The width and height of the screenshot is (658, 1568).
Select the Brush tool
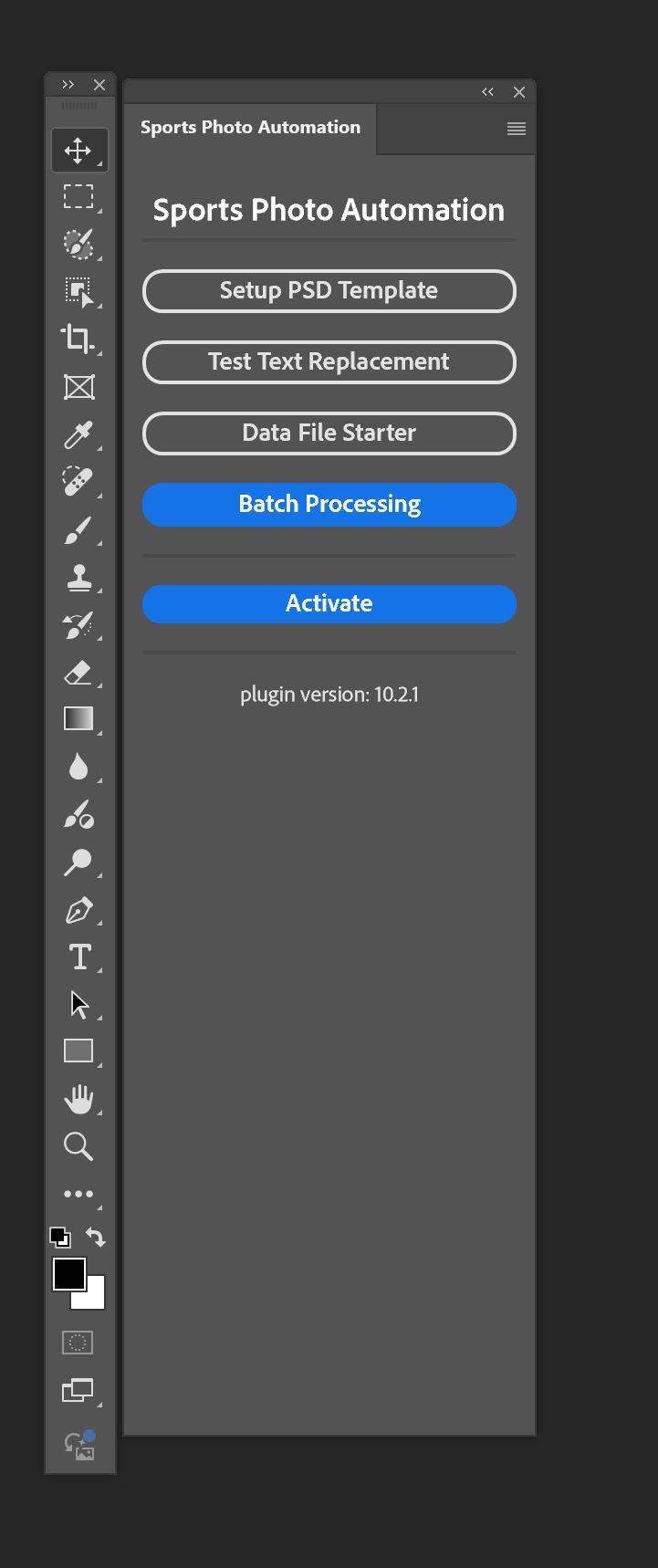pos(78,529)
